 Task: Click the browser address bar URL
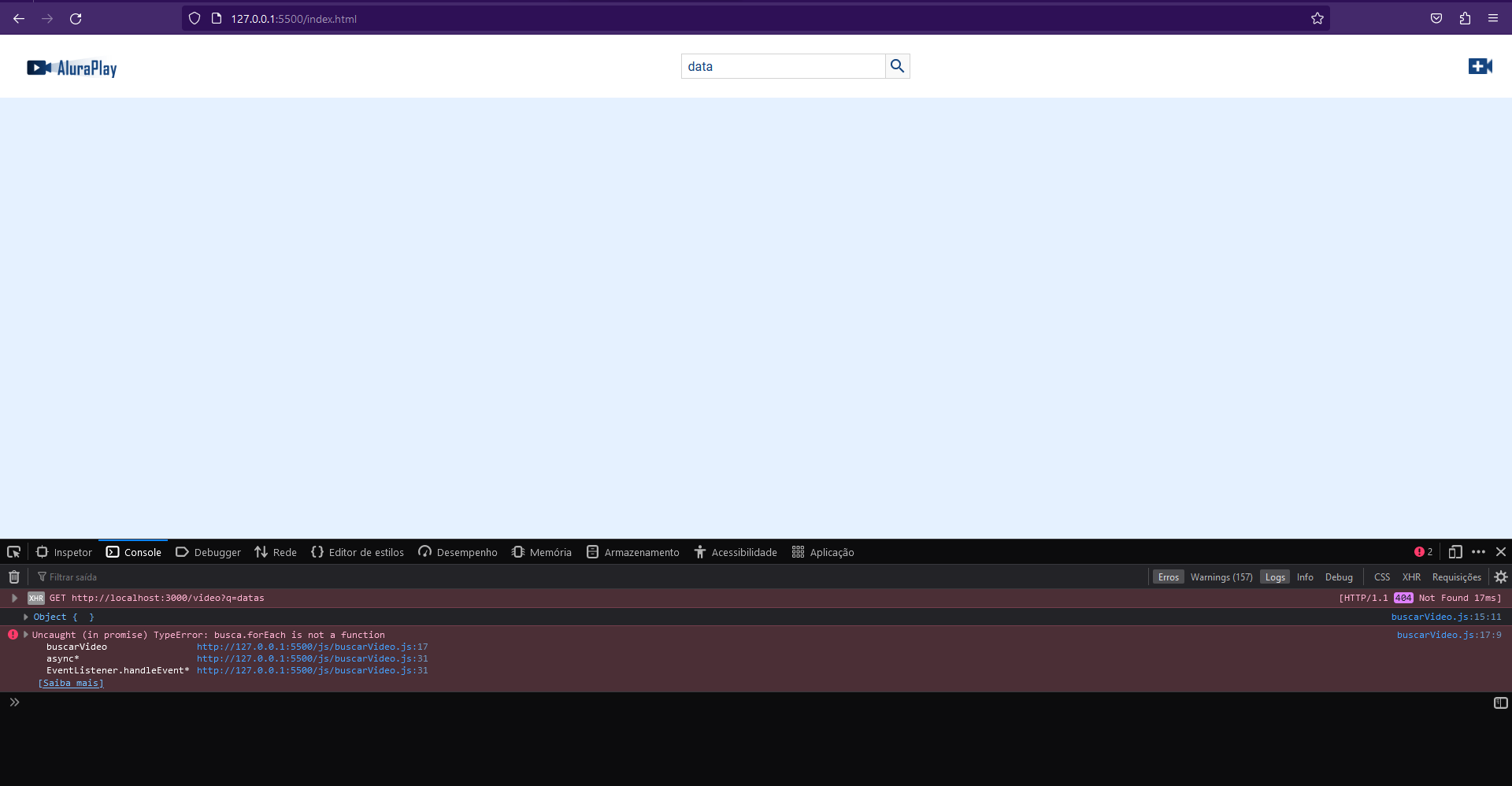[x=294, y=18]
